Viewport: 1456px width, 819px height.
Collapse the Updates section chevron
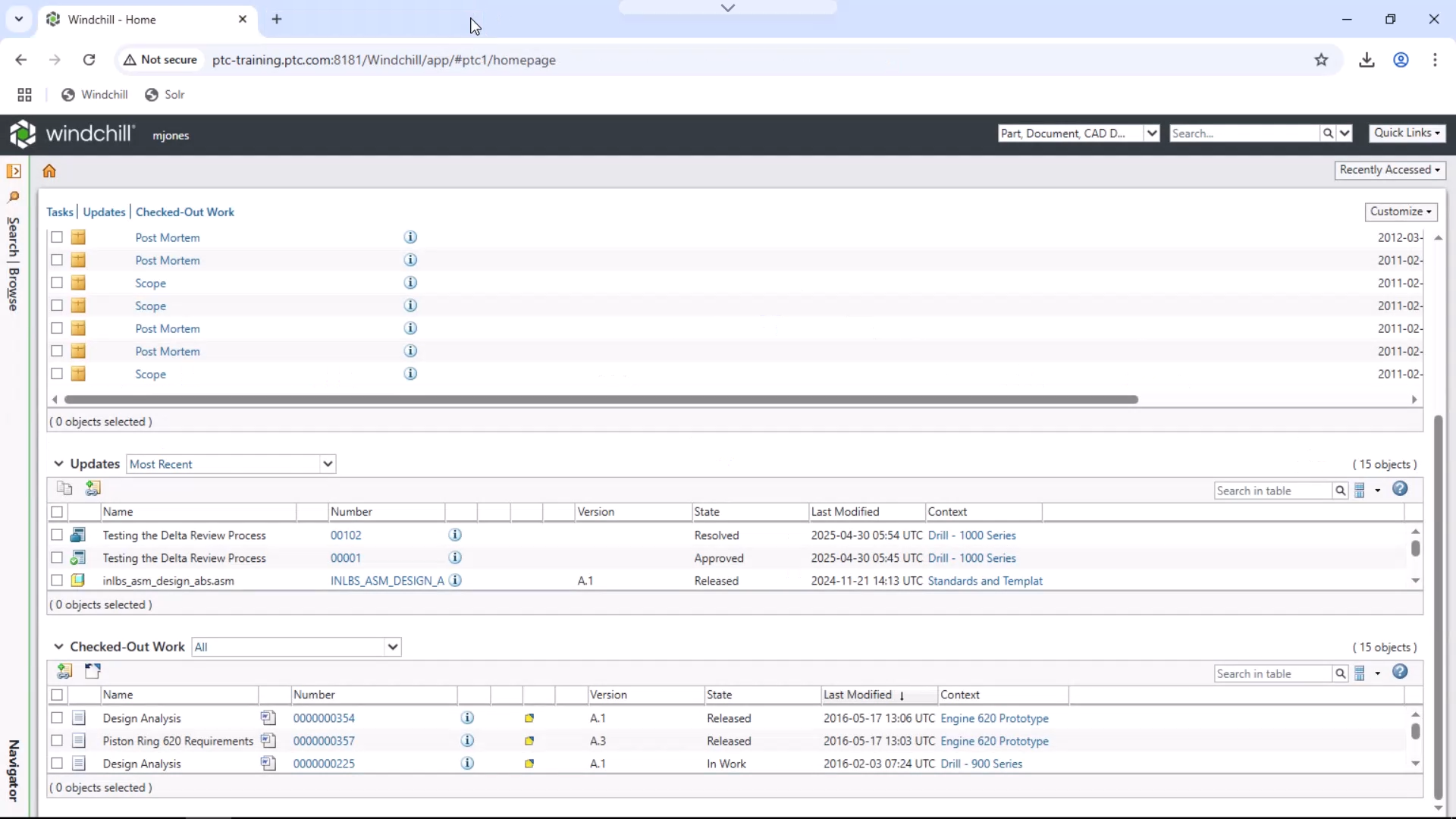[58, 463]
